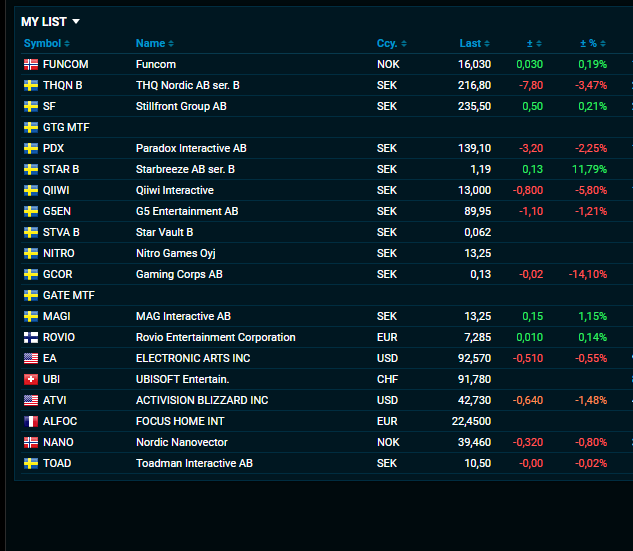Image resolution: width=633 pixels, height=551 pixels.
Task: Click the -0,510 change for EA
Action: tap(528, 358)
